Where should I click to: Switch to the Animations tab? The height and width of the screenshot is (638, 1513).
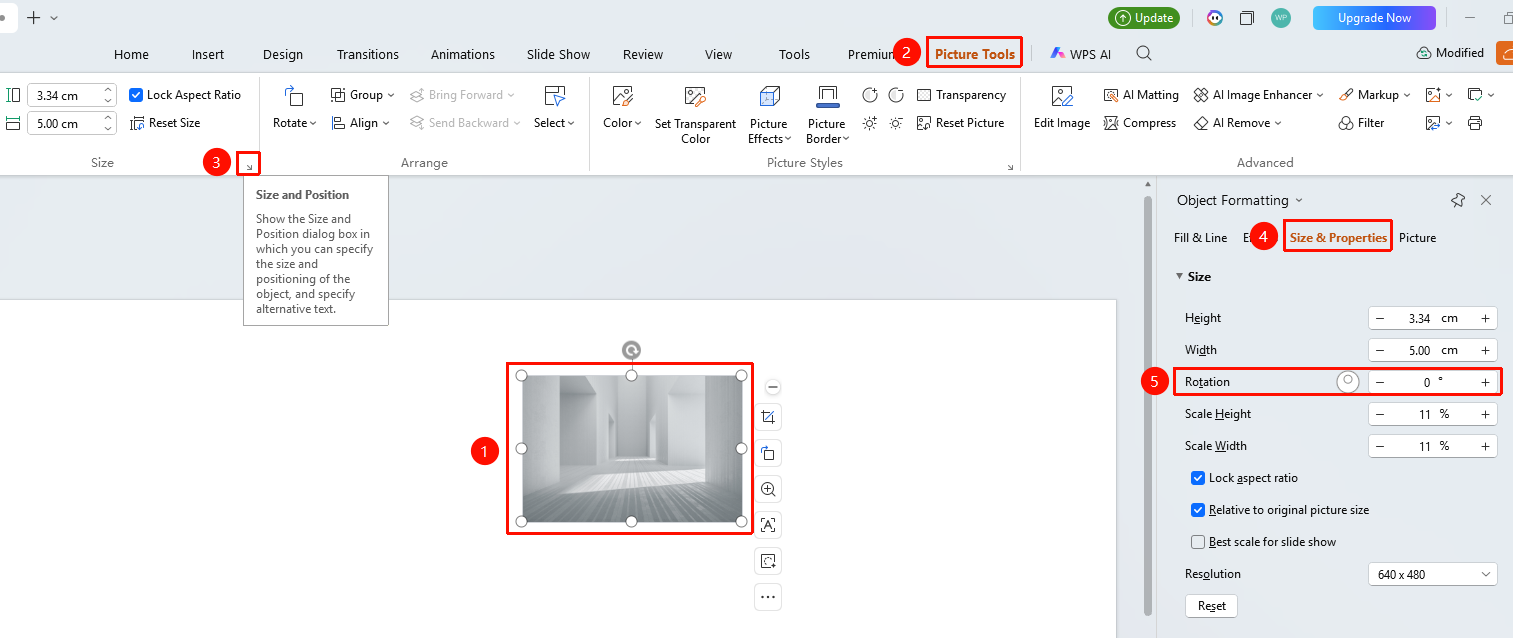pos(463,54)
